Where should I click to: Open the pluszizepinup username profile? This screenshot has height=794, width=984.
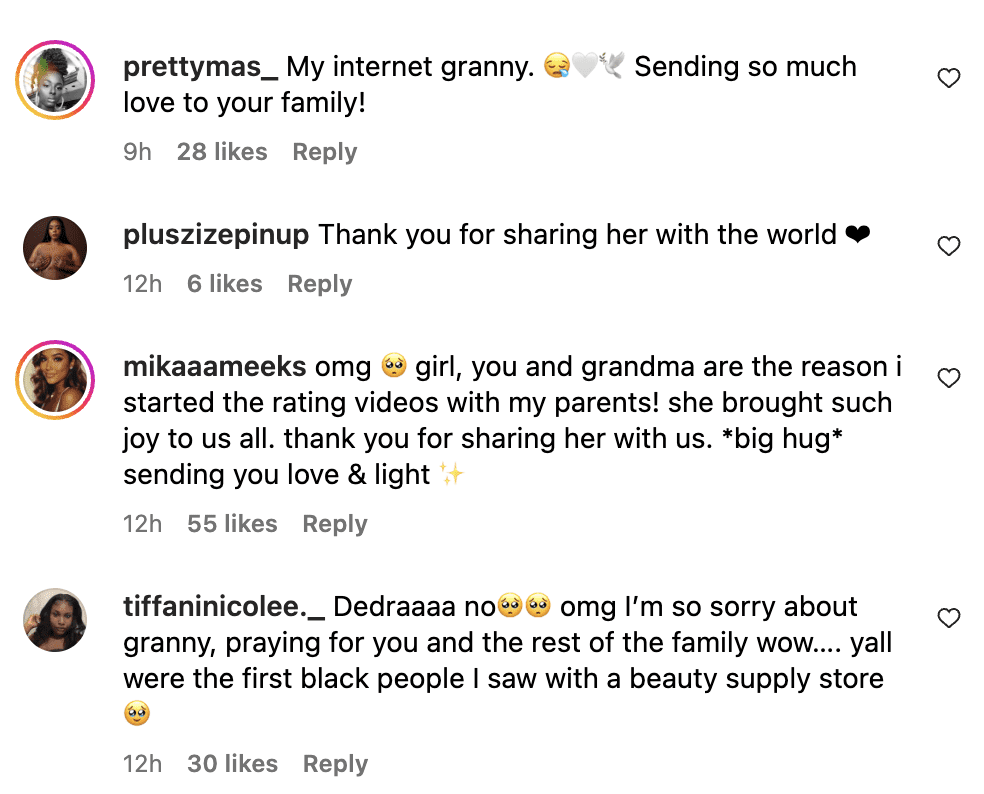click(215, 235)
